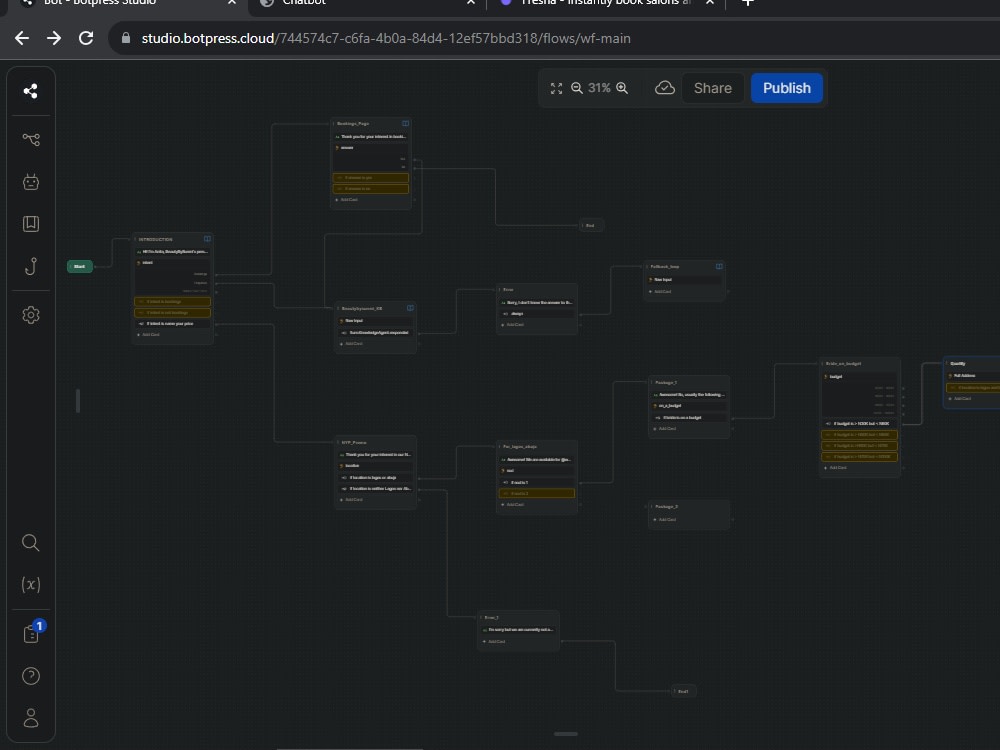Click Add Card in INTRODUCTION node
This screenshot has width=1000, height=750.
coord(148,335)
